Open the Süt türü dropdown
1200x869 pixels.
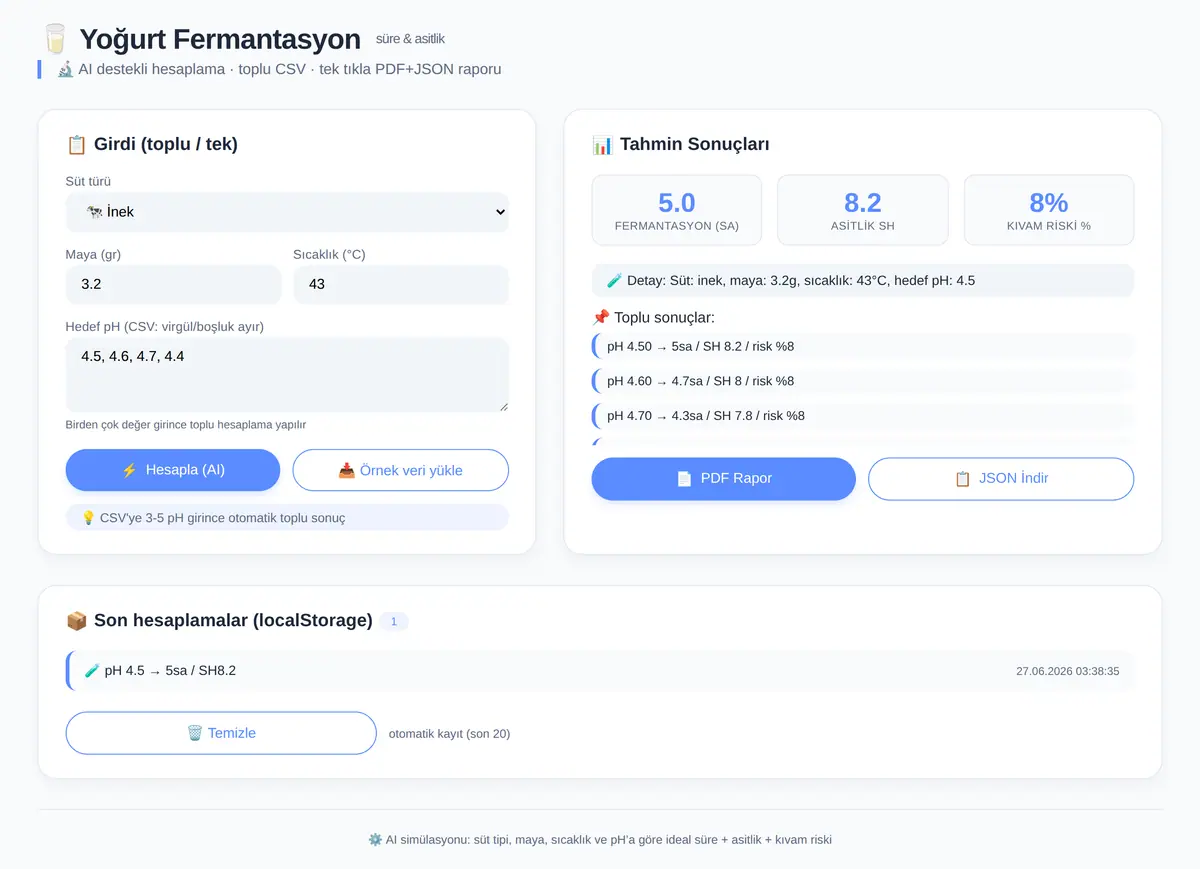coord(287,212)
